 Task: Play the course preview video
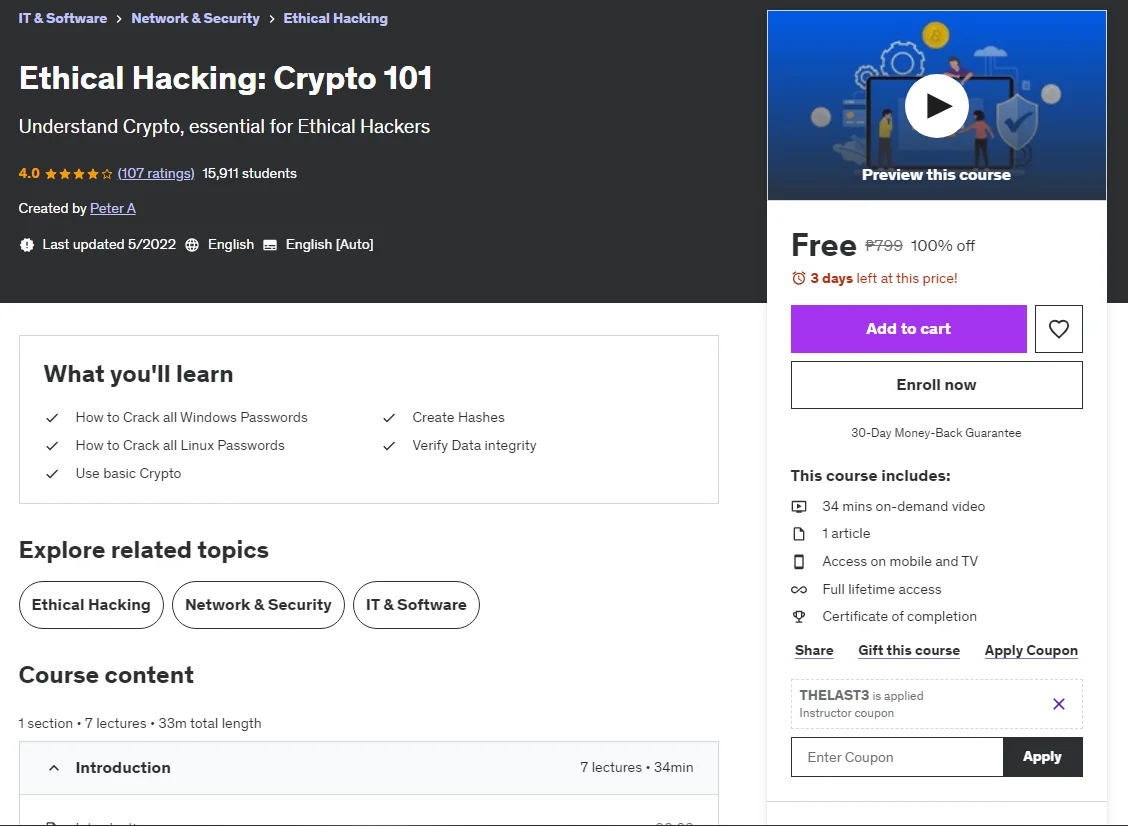(936, 106)
